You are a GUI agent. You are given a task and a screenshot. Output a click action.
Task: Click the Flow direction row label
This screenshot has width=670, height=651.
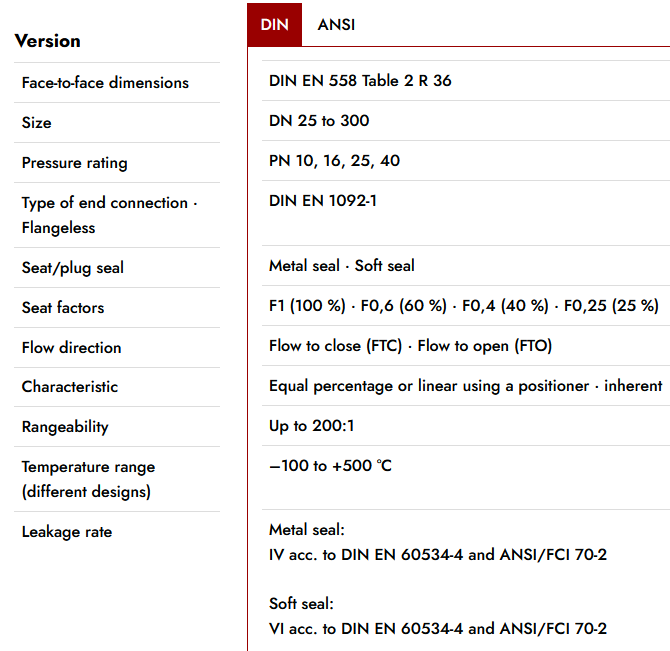[x=72, y=348]
